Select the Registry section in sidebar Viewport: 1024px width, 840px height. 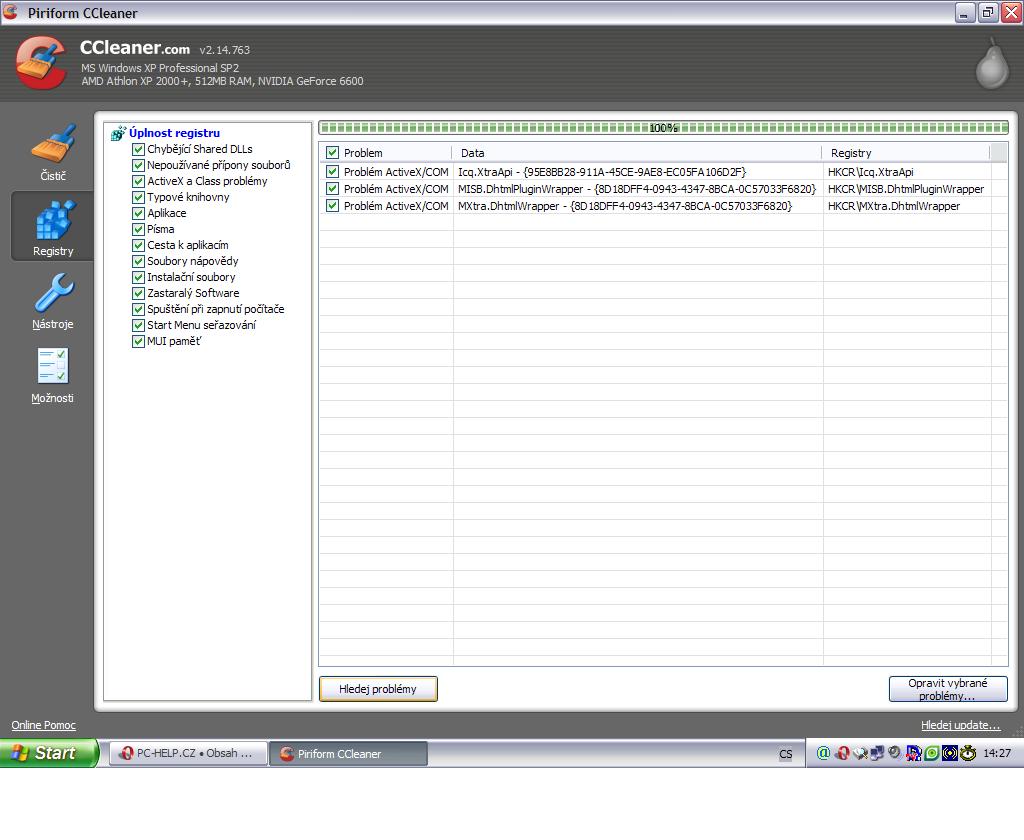pyautogui.click(x=53, y=227)
